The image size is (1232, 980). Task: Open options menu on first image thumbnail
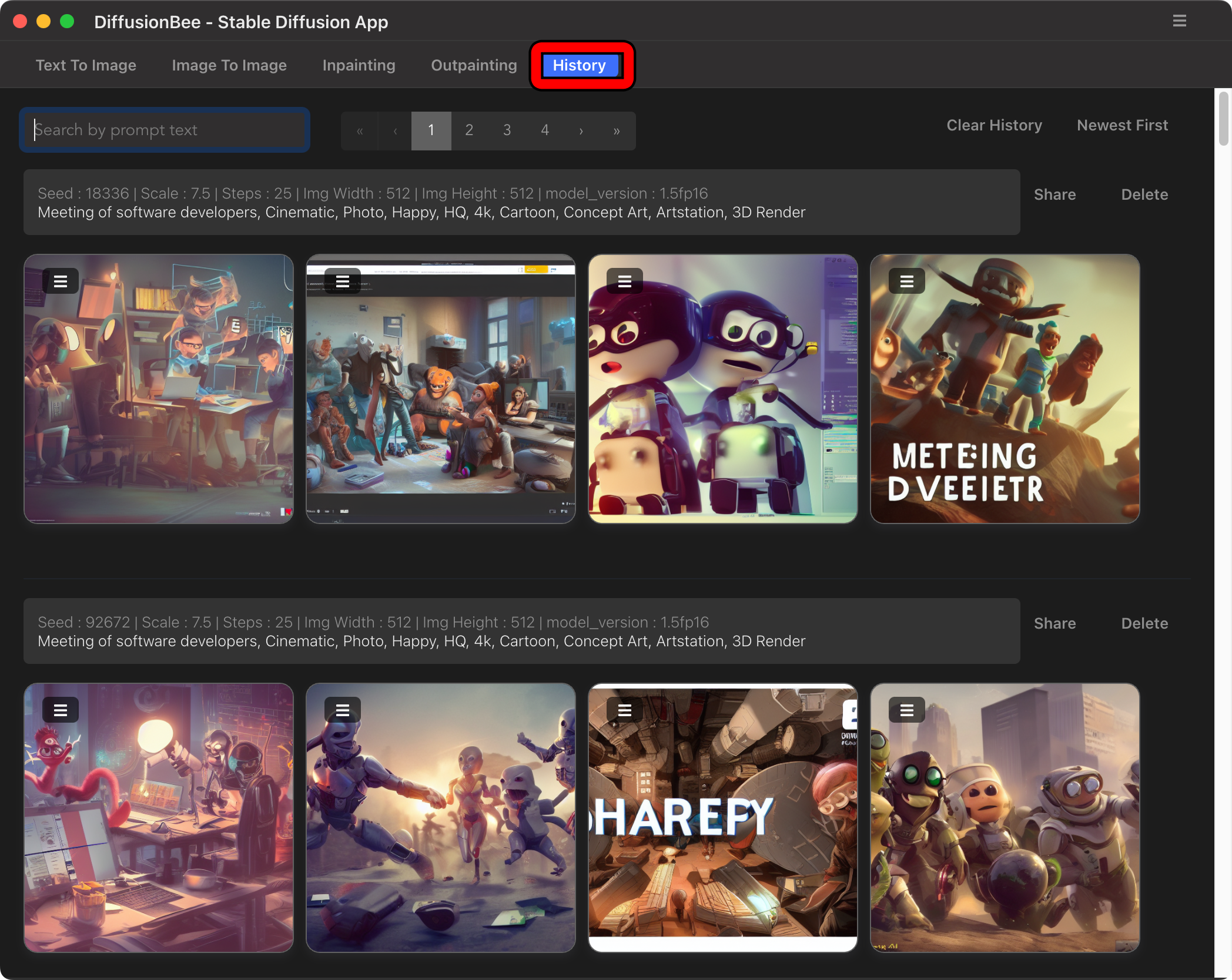(x=61, y=281)
